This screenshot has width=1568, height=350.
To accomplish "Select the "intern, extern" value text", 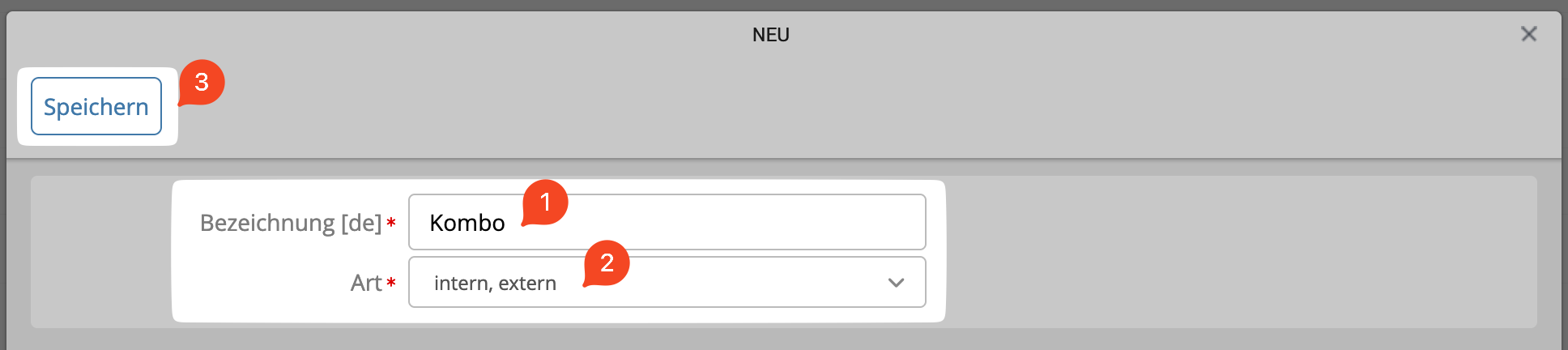I will [x=495, y=284].
